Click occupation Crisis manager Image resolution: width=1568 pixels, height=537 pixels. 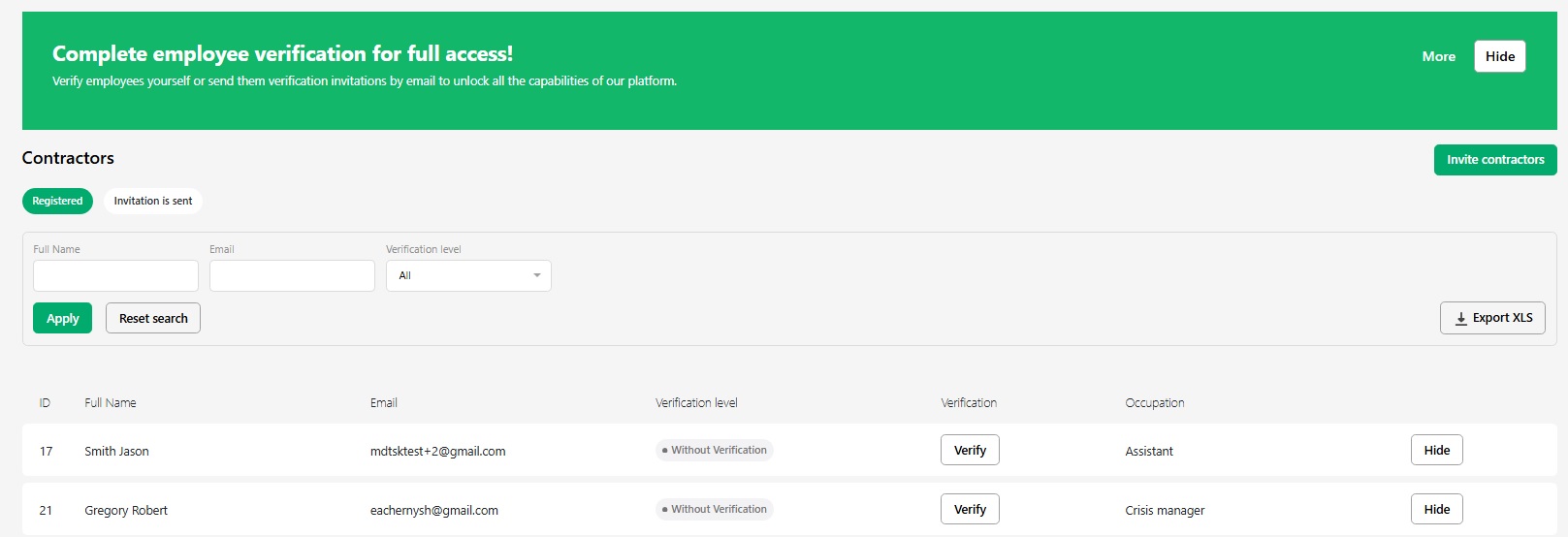point(1165,510)
